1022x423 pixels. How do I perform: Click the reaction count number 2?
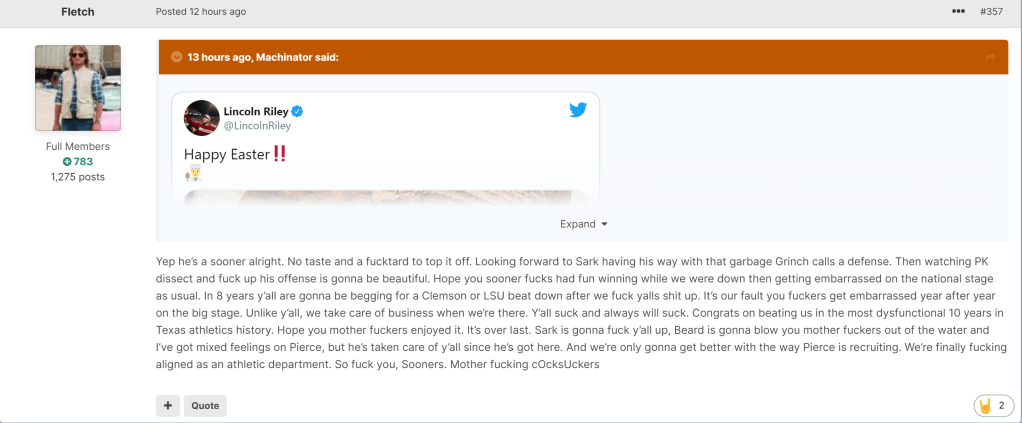click(x=1001, y=406)
